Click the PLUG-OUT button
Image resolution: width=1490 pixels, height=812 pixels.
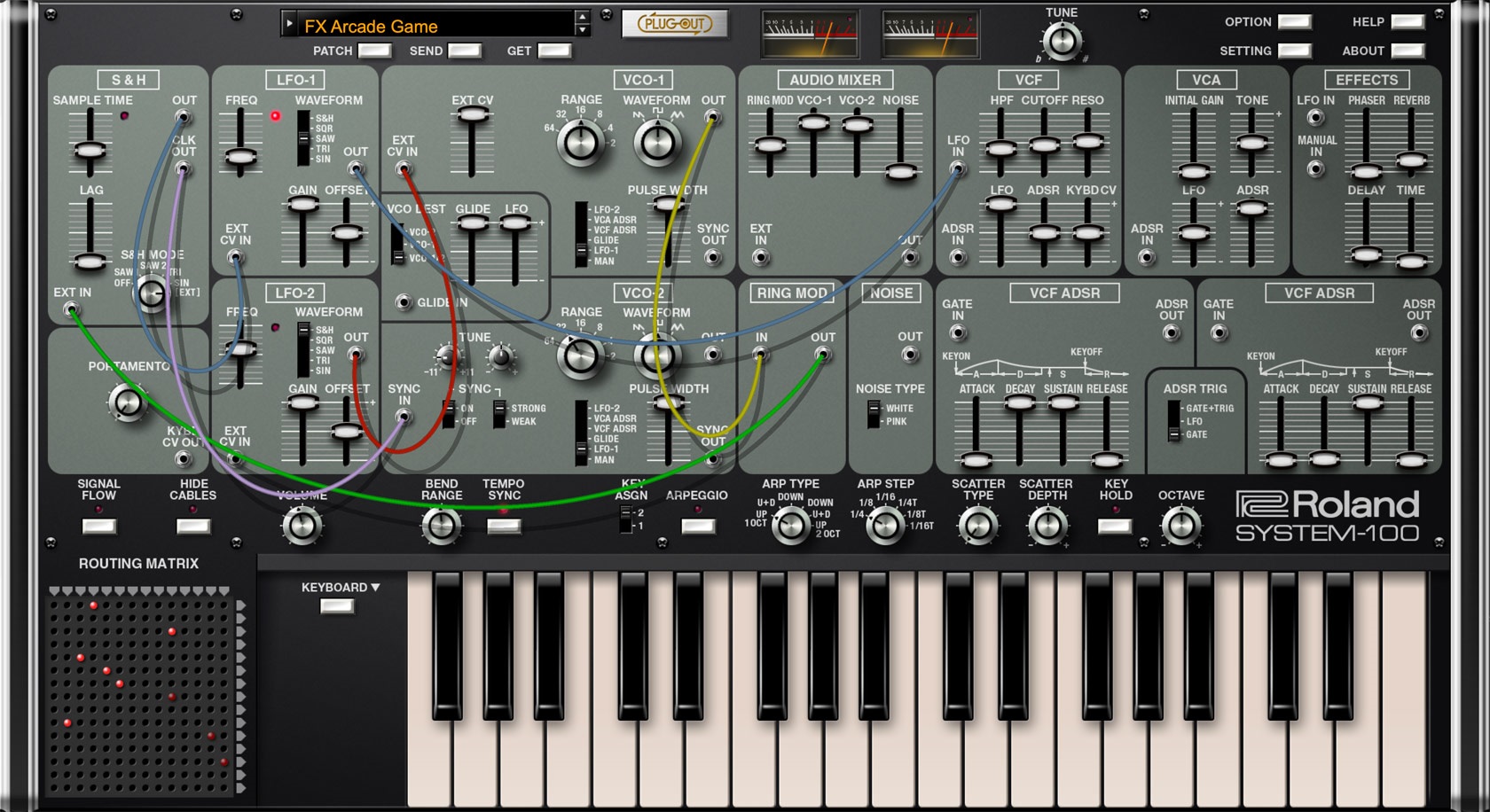tap(674, 23)
